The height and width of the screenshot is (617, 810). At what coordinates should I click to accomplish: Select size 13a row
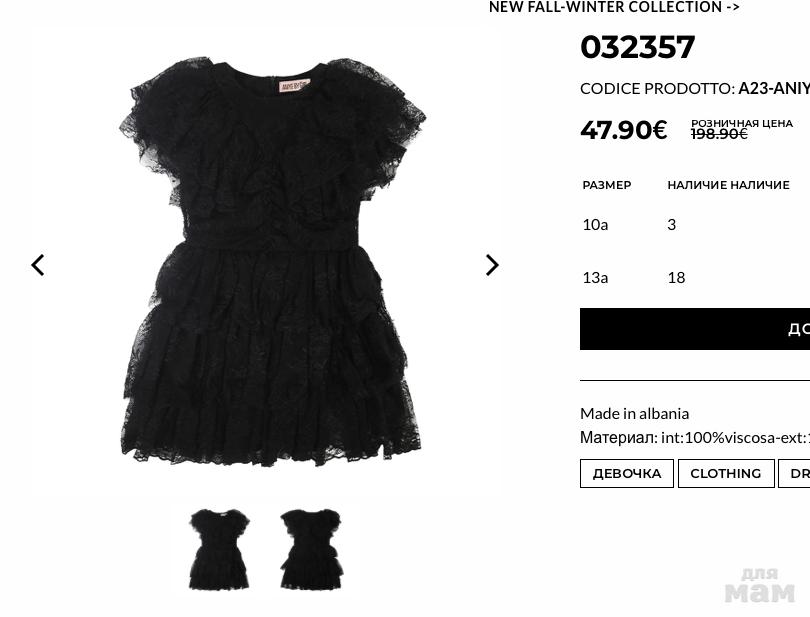click(695, 277)
